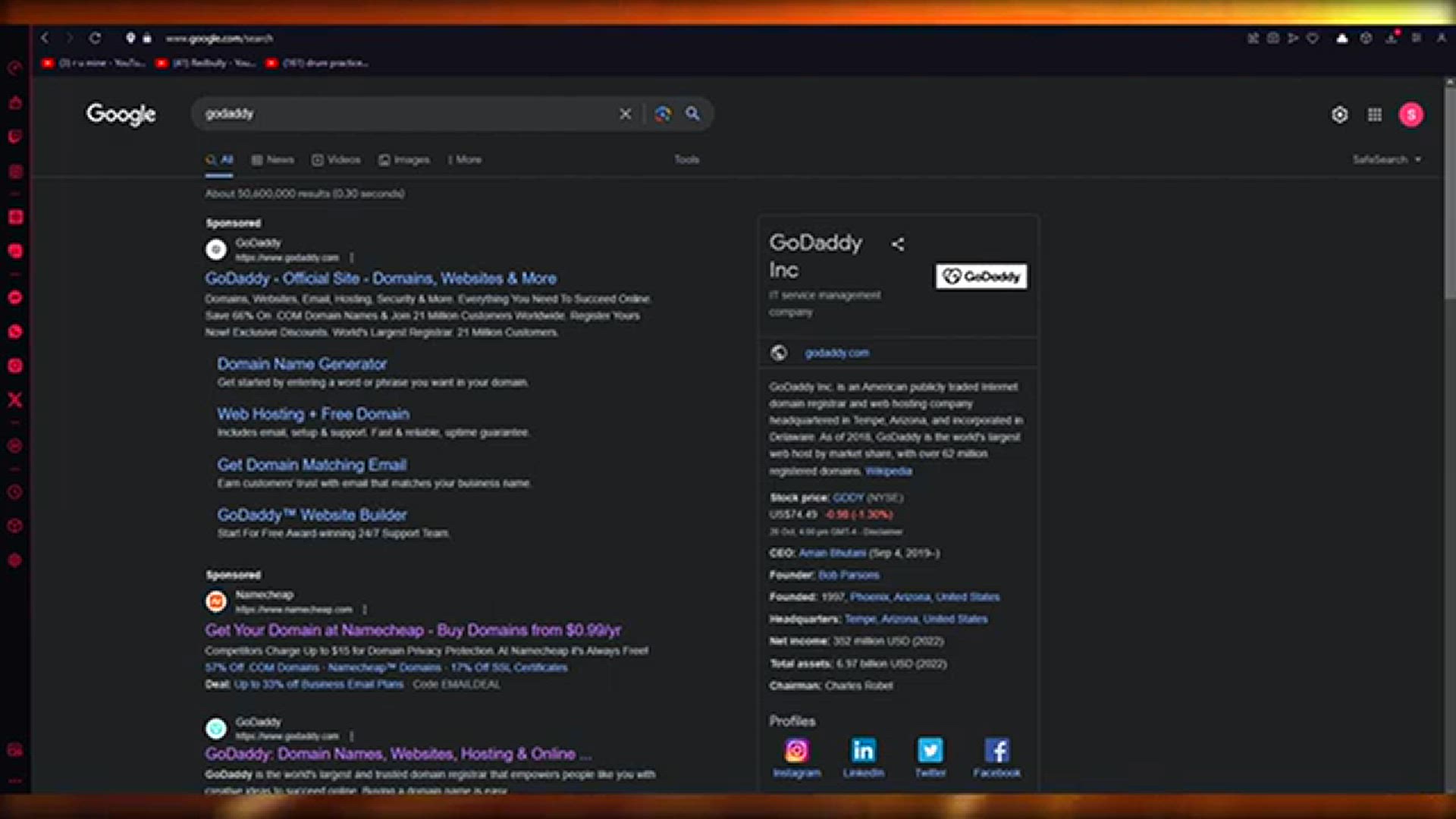Open three-dot menu of GoDaddy ad

[352, 258]
